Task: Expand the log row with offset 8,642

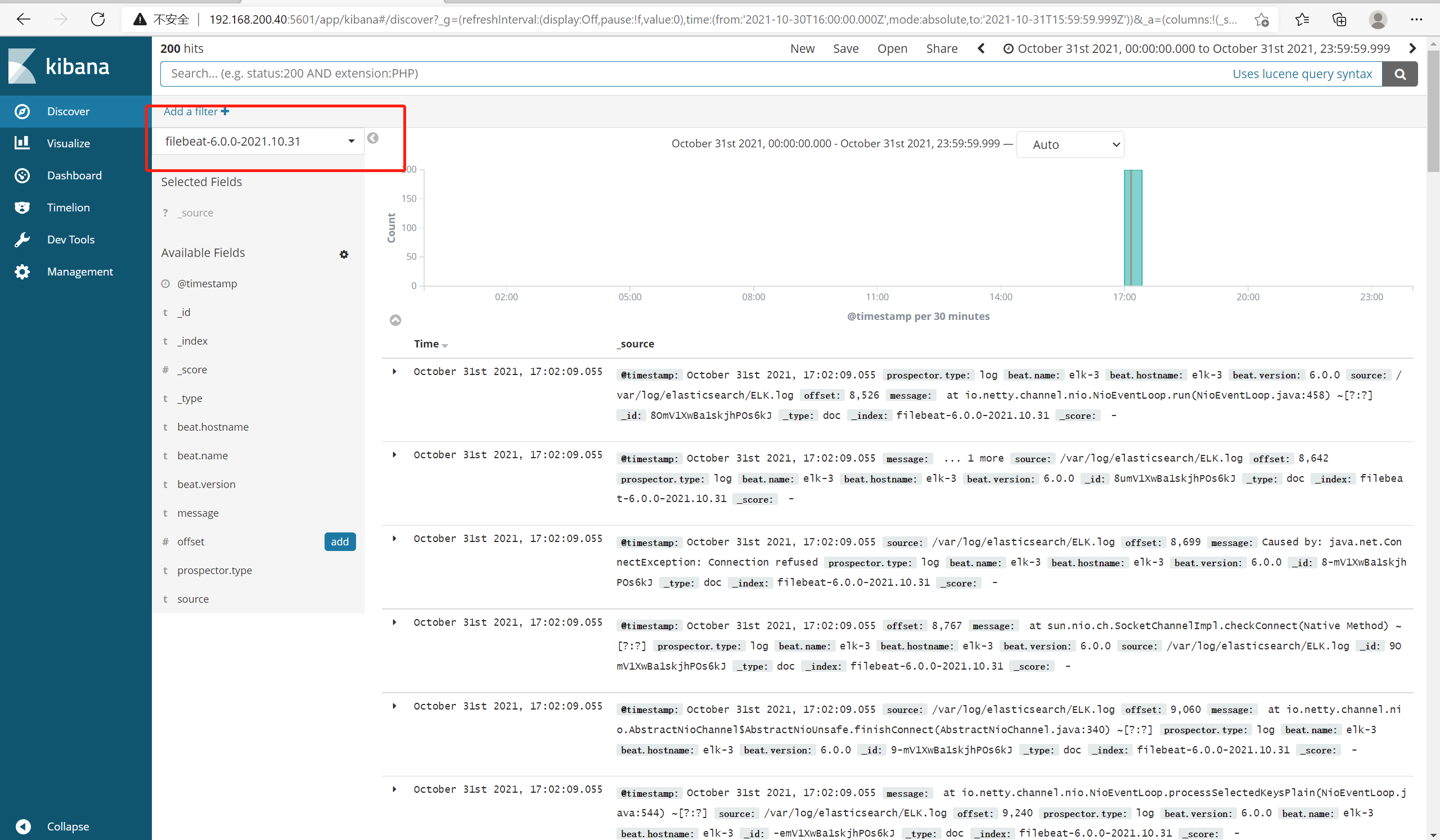Action: (394, 455)
